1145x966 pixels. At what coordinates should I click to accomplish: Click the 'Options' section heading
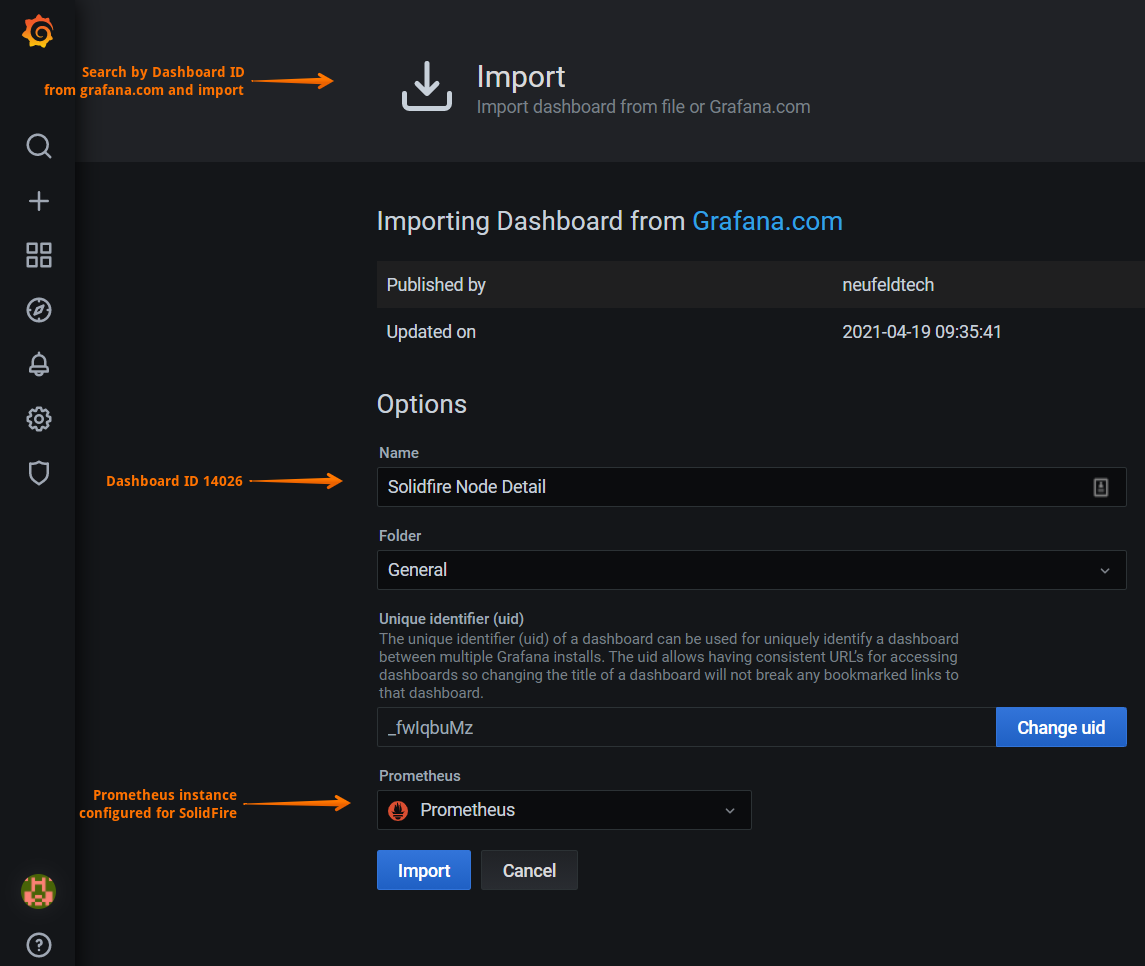point(421,404)
